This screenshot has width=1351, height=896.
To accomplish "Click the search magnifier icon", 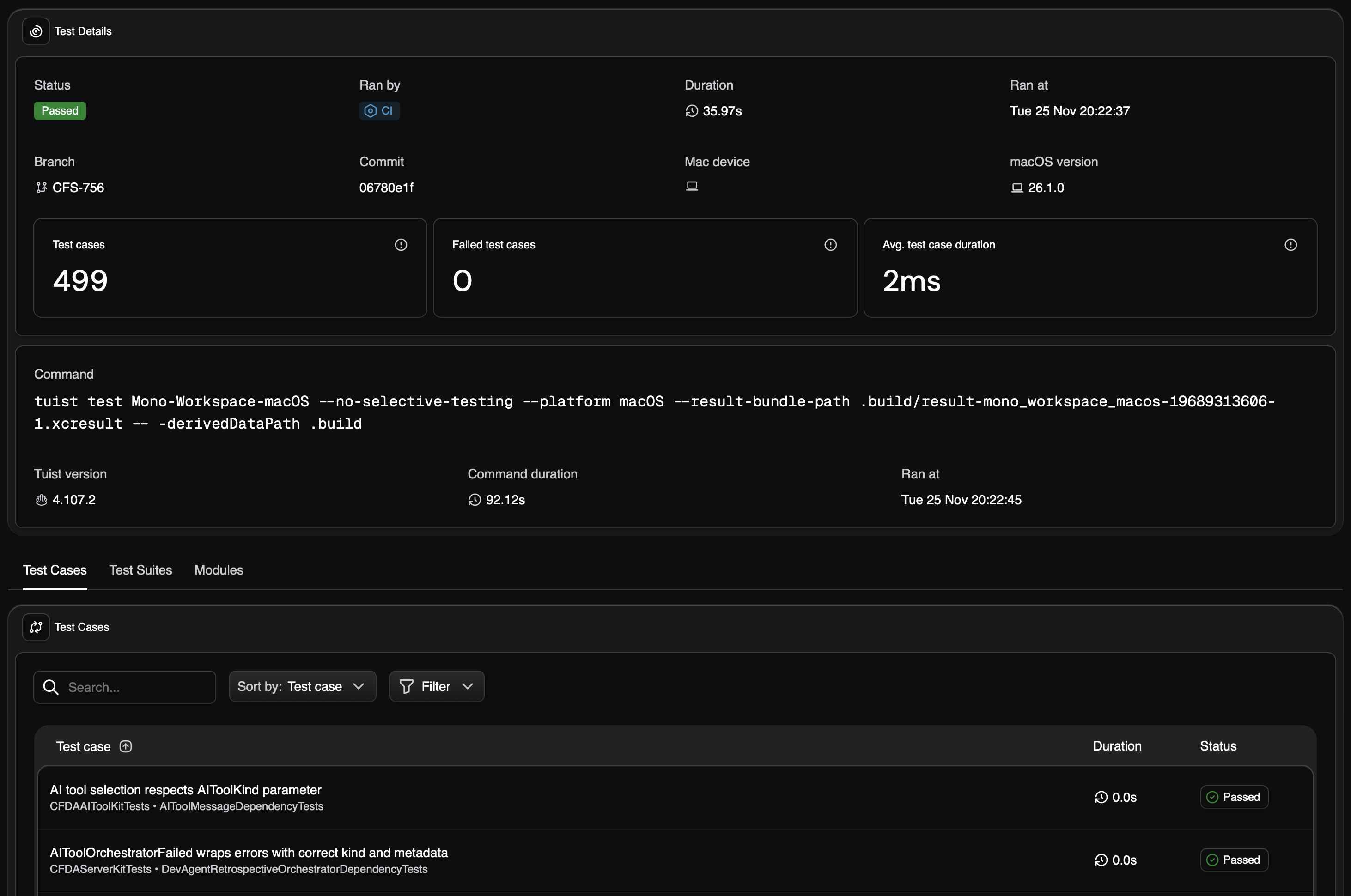I will (x=51, y=687).
